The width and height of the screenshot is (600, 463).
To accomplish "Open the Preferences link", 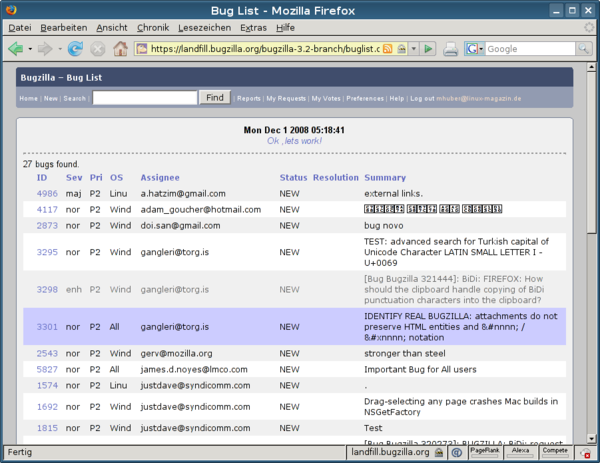I will 365,98.
